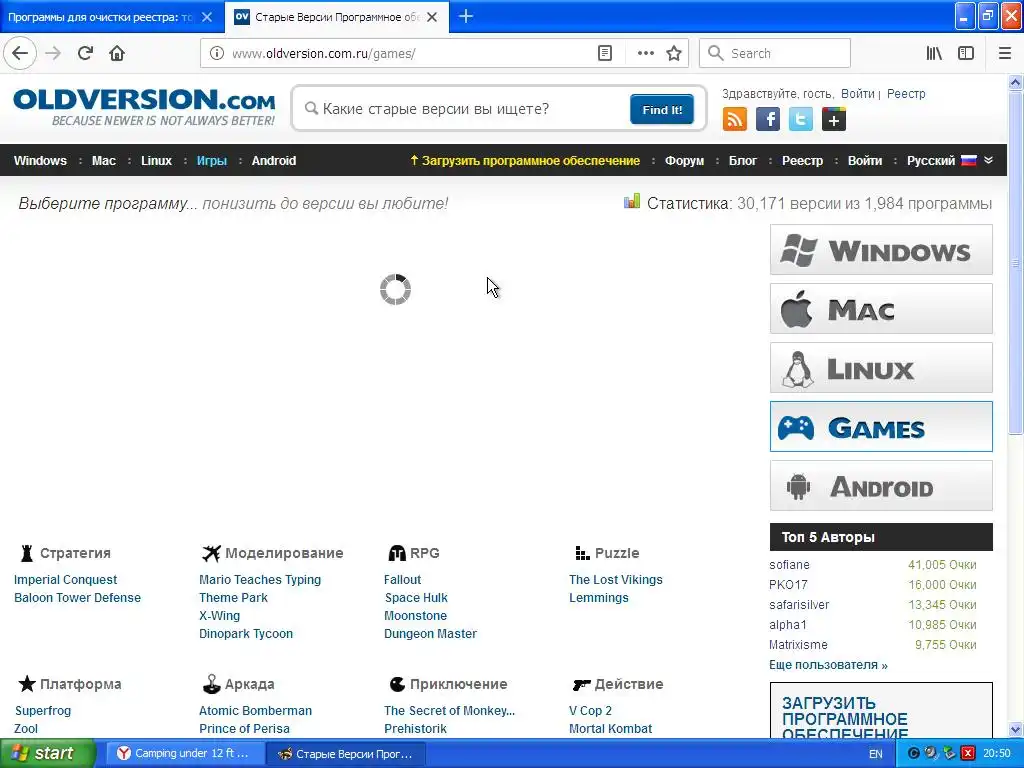This screenshot has width=1024, height=768.
Task: Open the Lemmings game link
Action: (x=598, y=598)
